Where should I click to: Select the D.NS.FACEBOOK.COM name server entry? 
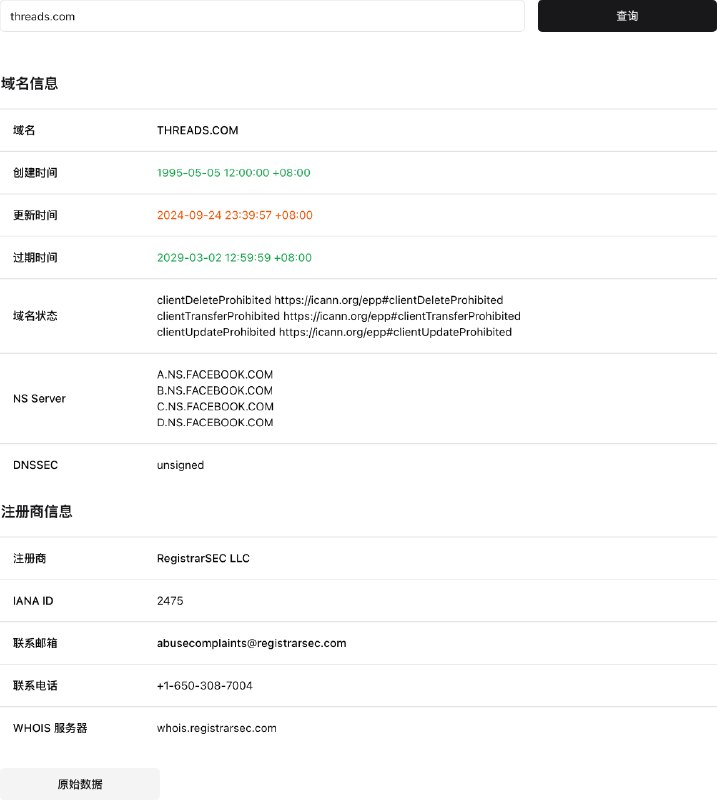[x=215, y=423]
